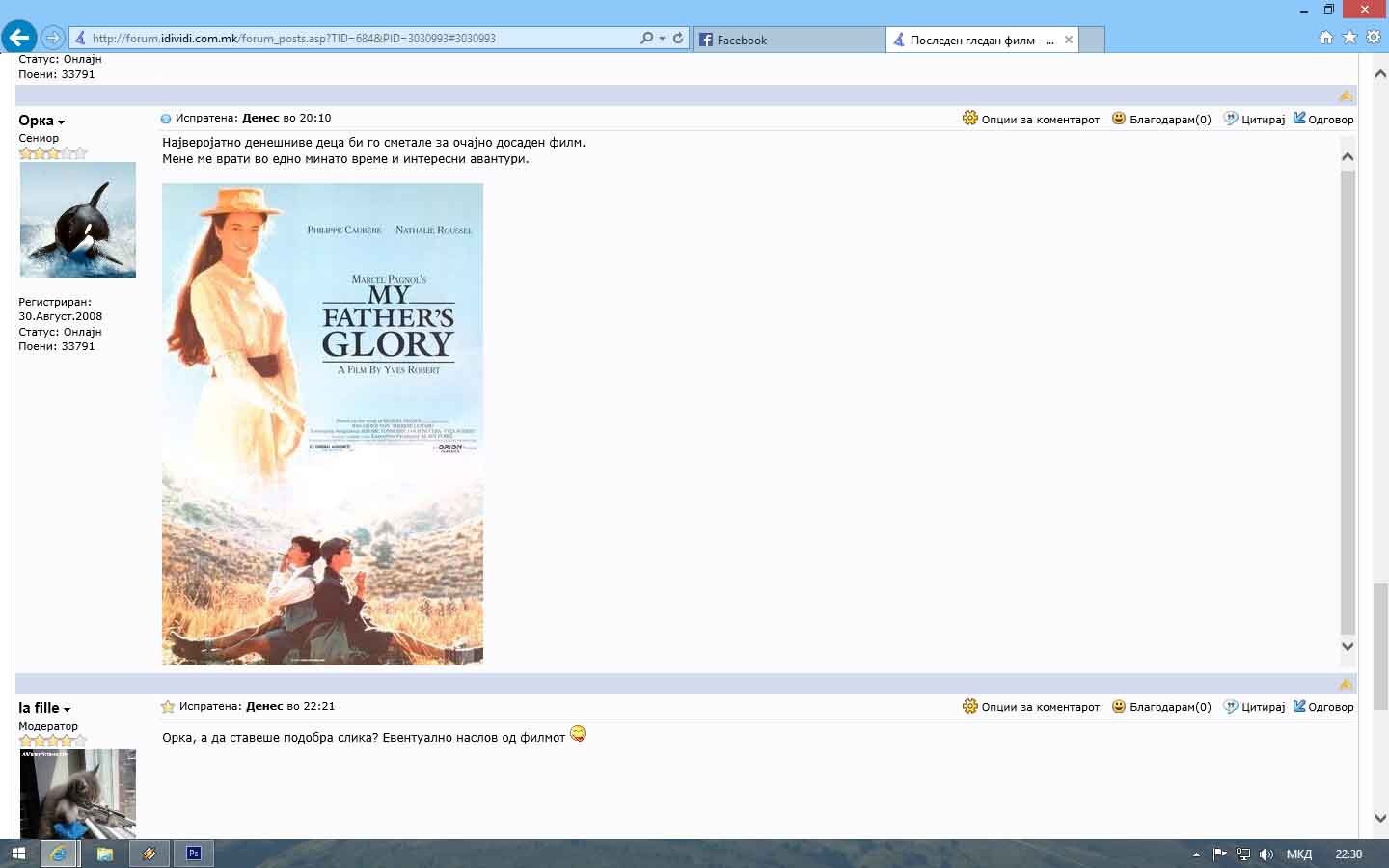Image resolution: width=1389 pixels, height=868 pixels.
Task: Click smiley icon of Орка's Благодарам
Action: (x=1119, y=118)
